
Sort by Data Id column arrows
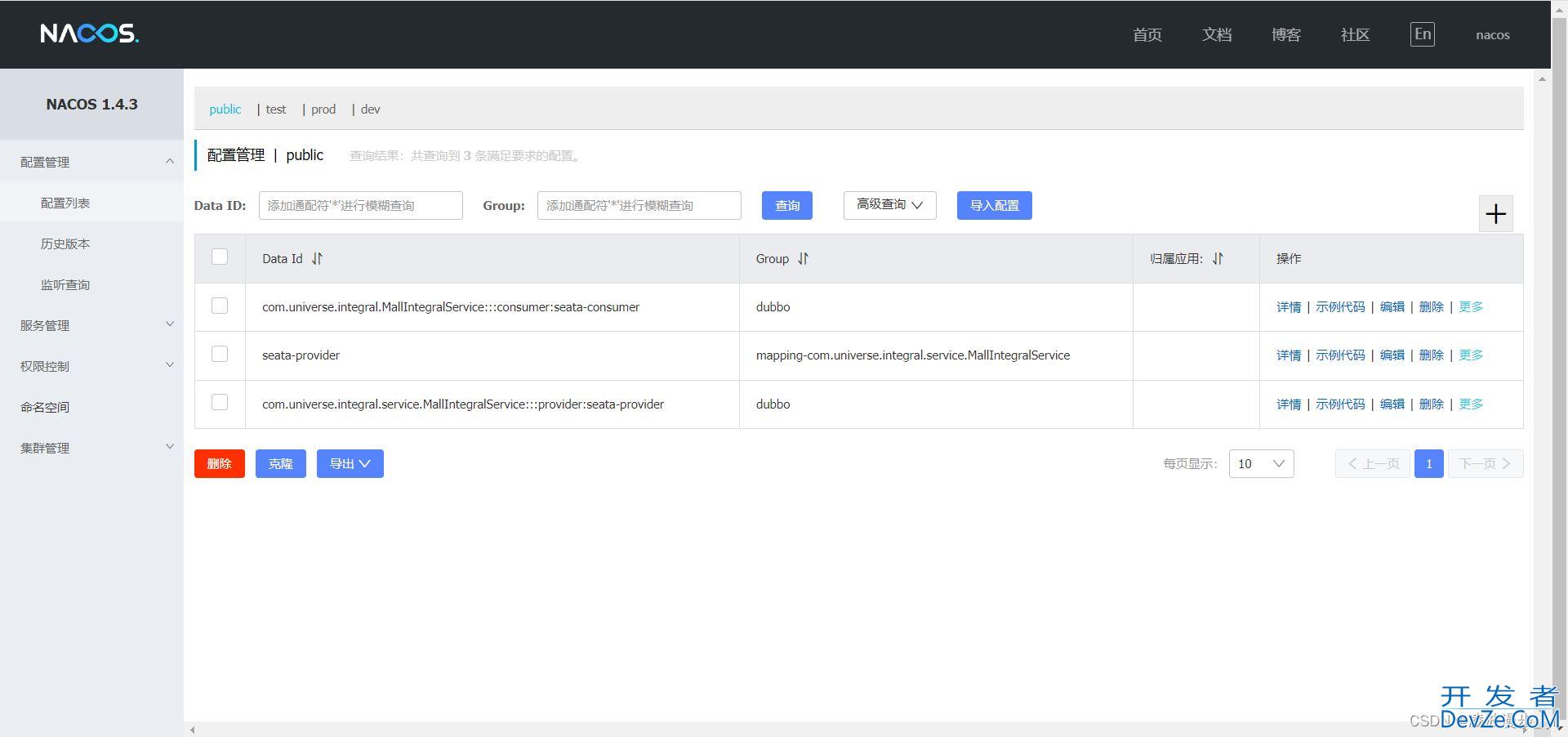coord(317,258)
